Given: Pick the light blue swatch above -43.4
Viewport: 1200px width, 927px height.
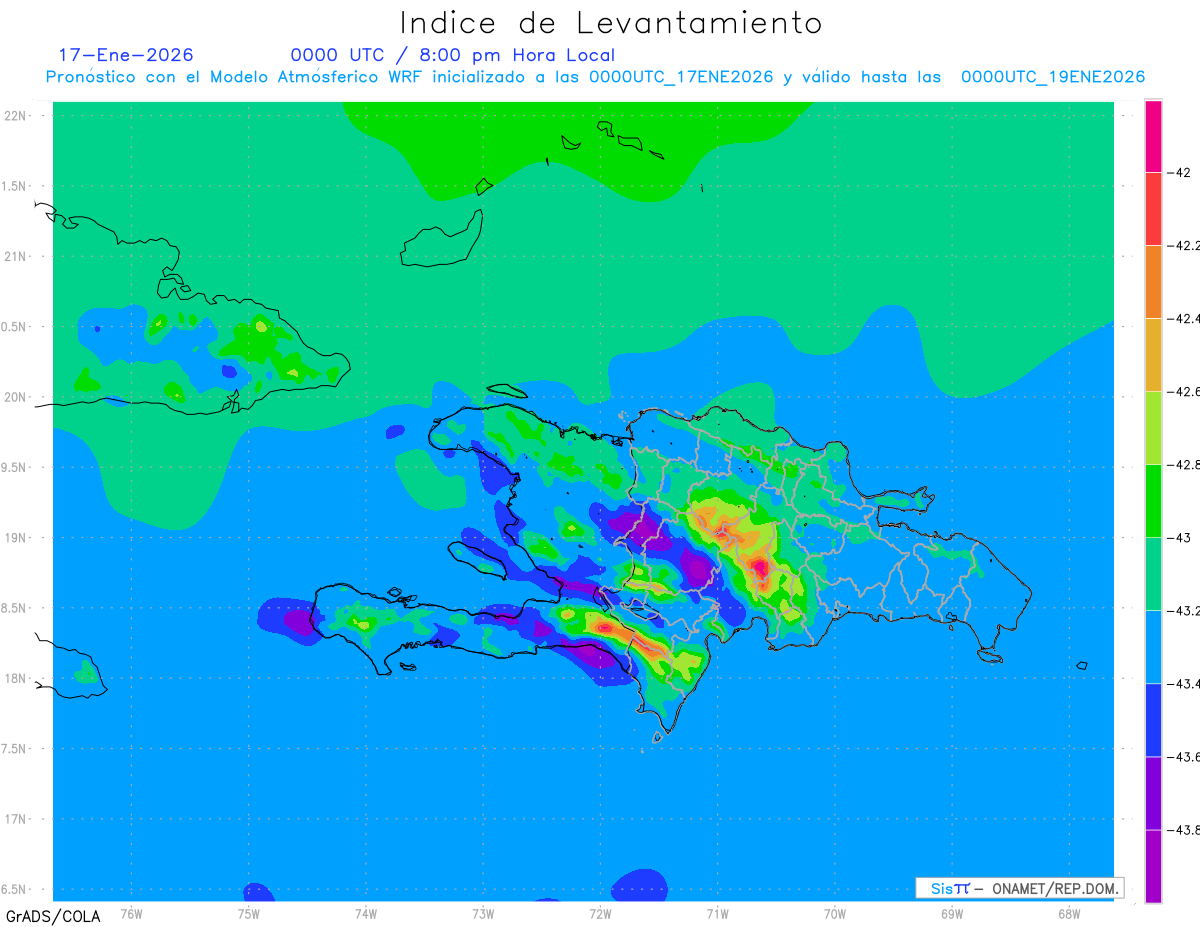Looking at the screenshot, I should [1153, 647].
